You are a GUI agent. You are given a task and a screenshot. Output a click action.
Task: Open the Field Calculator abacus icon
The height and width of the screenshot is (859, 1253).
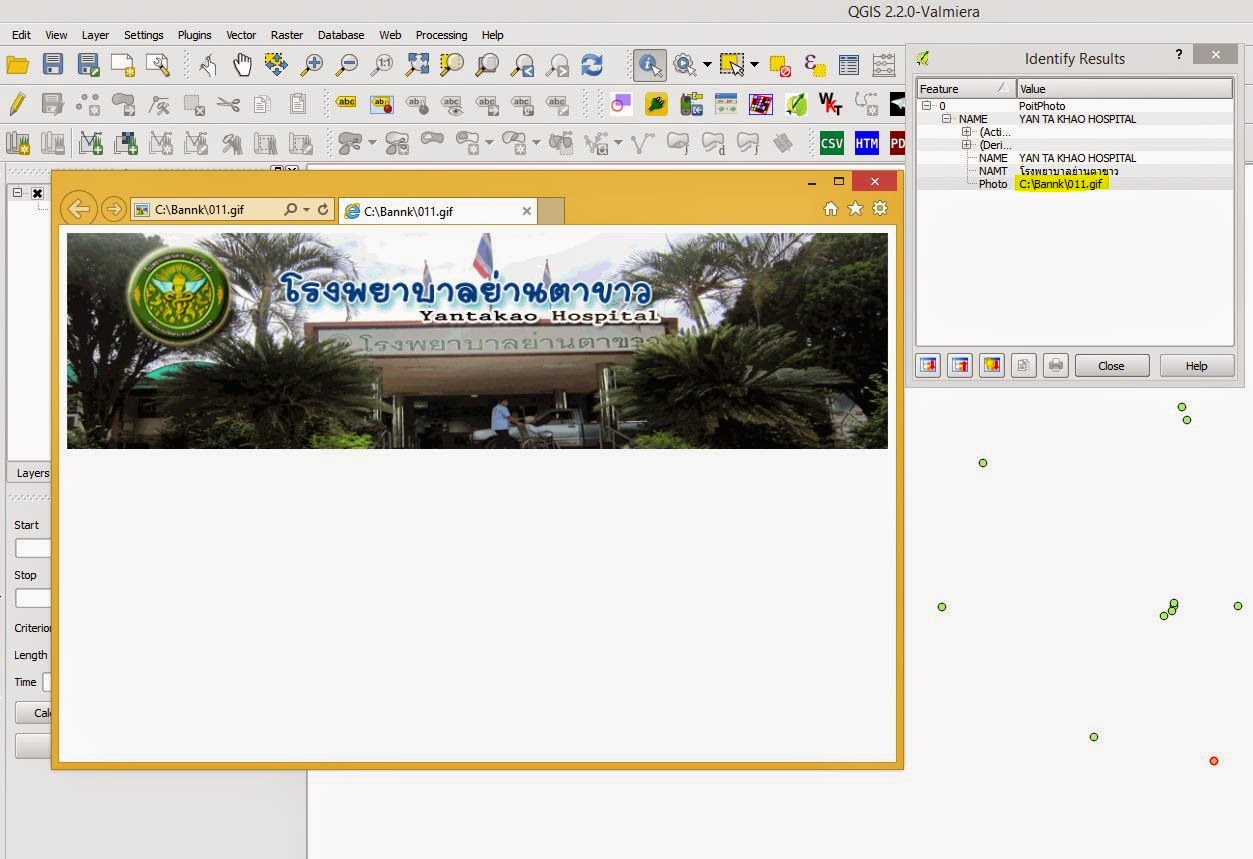coord(884,66)
